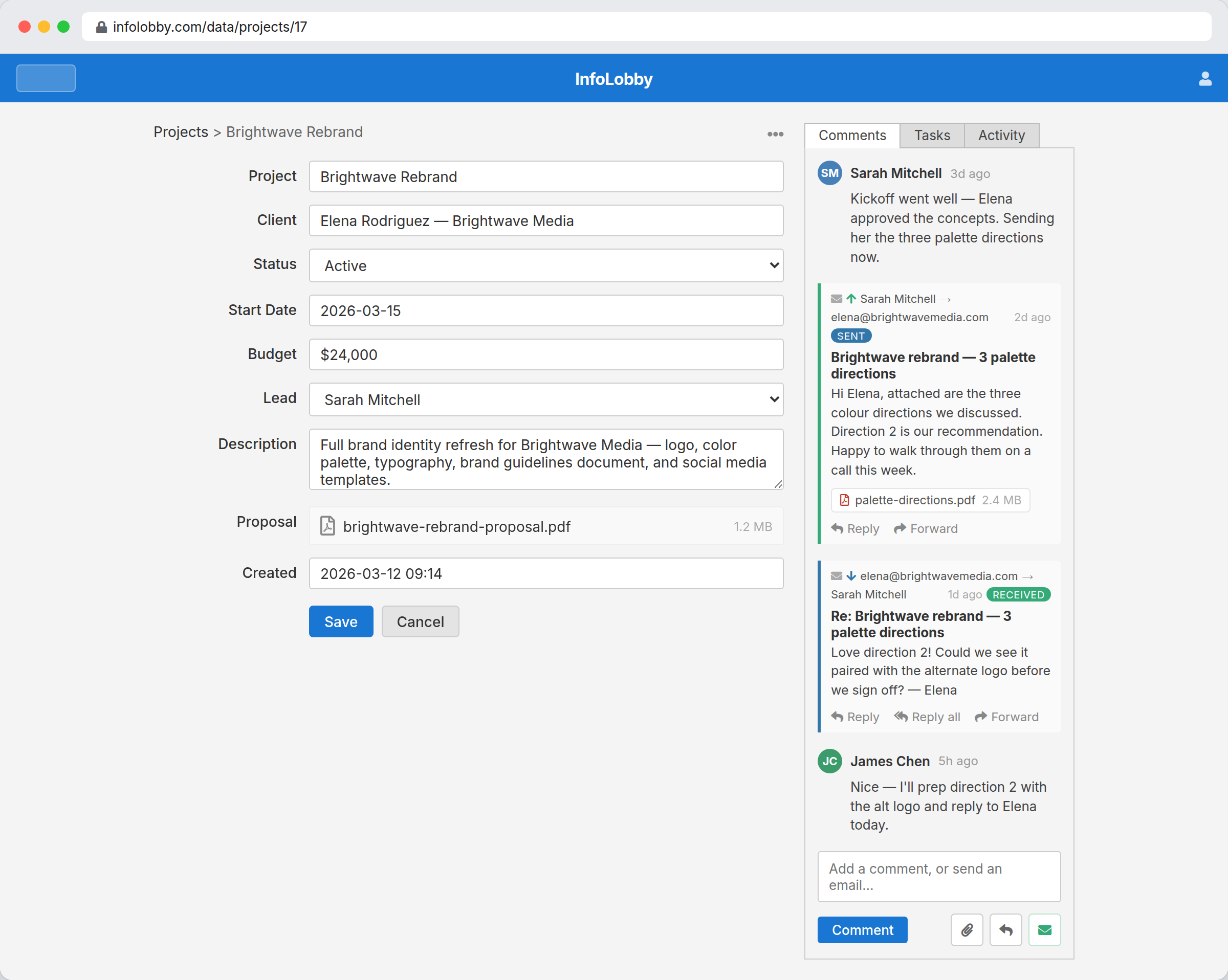This screenshot has width=1228, height=980.
Task: Click the envelope icon on the sent email
Action: coord(836,299)
